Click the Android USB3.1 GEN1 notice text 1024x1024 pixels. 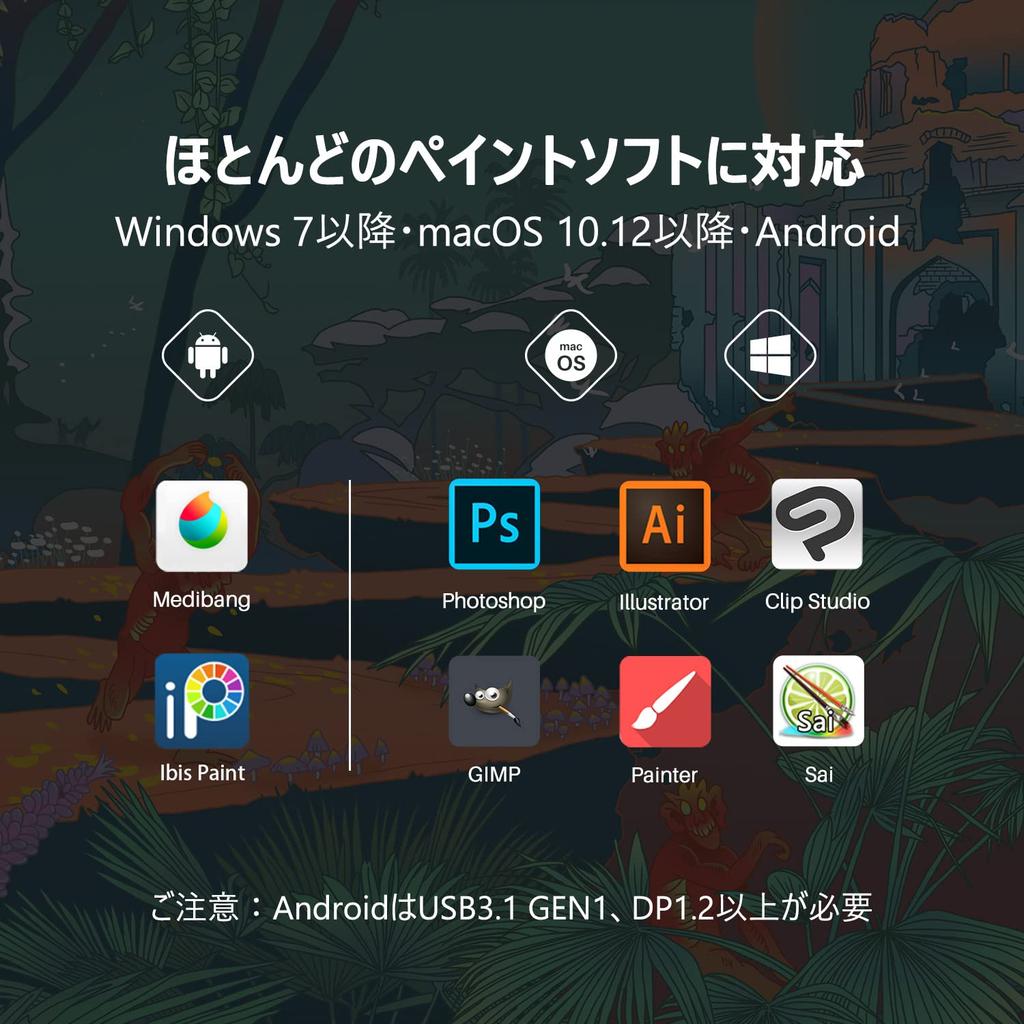tap(511, 908)
